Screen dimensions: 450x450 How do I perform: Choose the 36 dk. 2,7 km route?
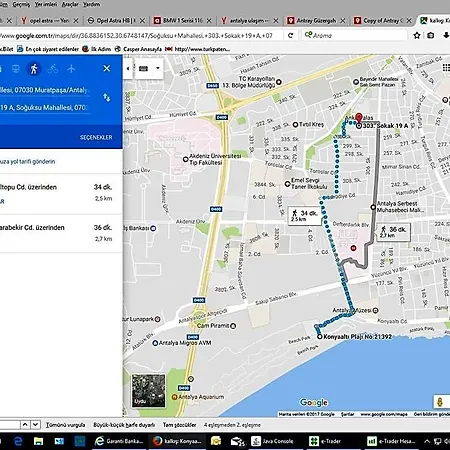pyautogui.click(x=61, y=234)
